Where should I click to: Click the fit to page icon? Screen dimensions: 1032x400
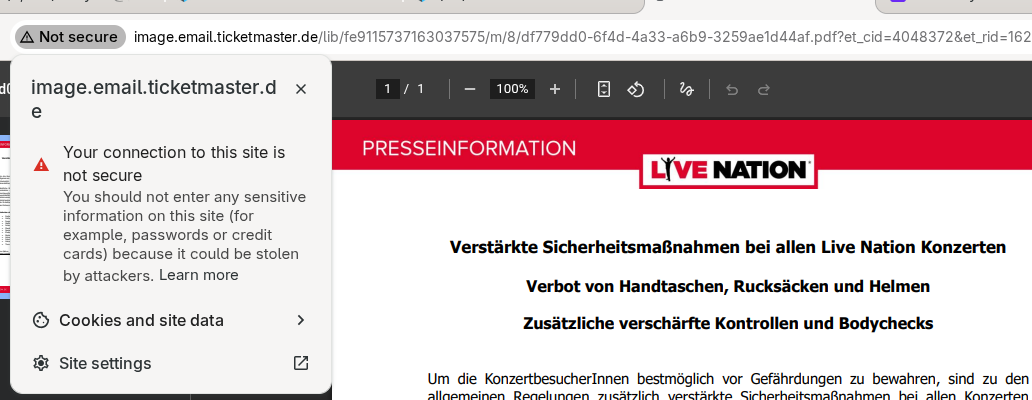(604, 89)
